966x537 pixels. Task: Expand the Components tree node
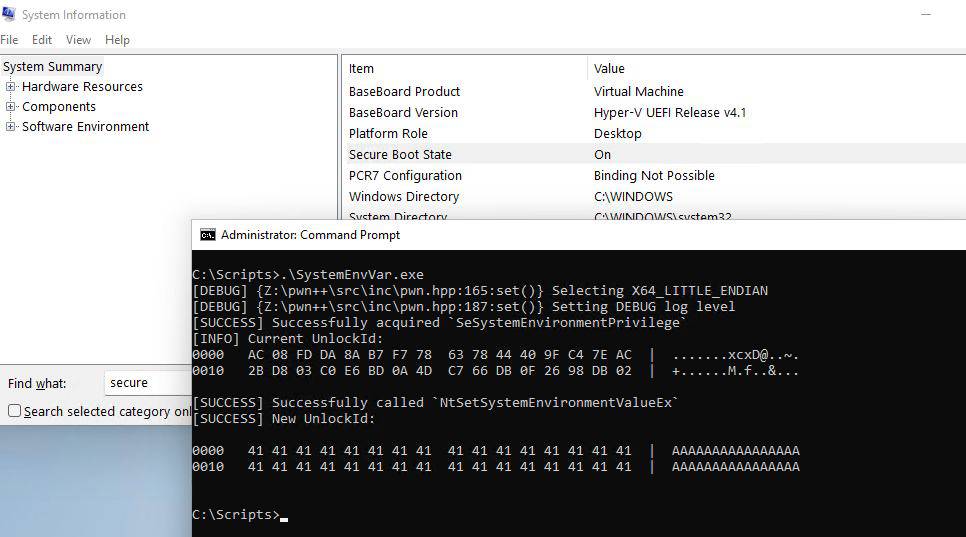pyautogui.click(x=11, y=107)
